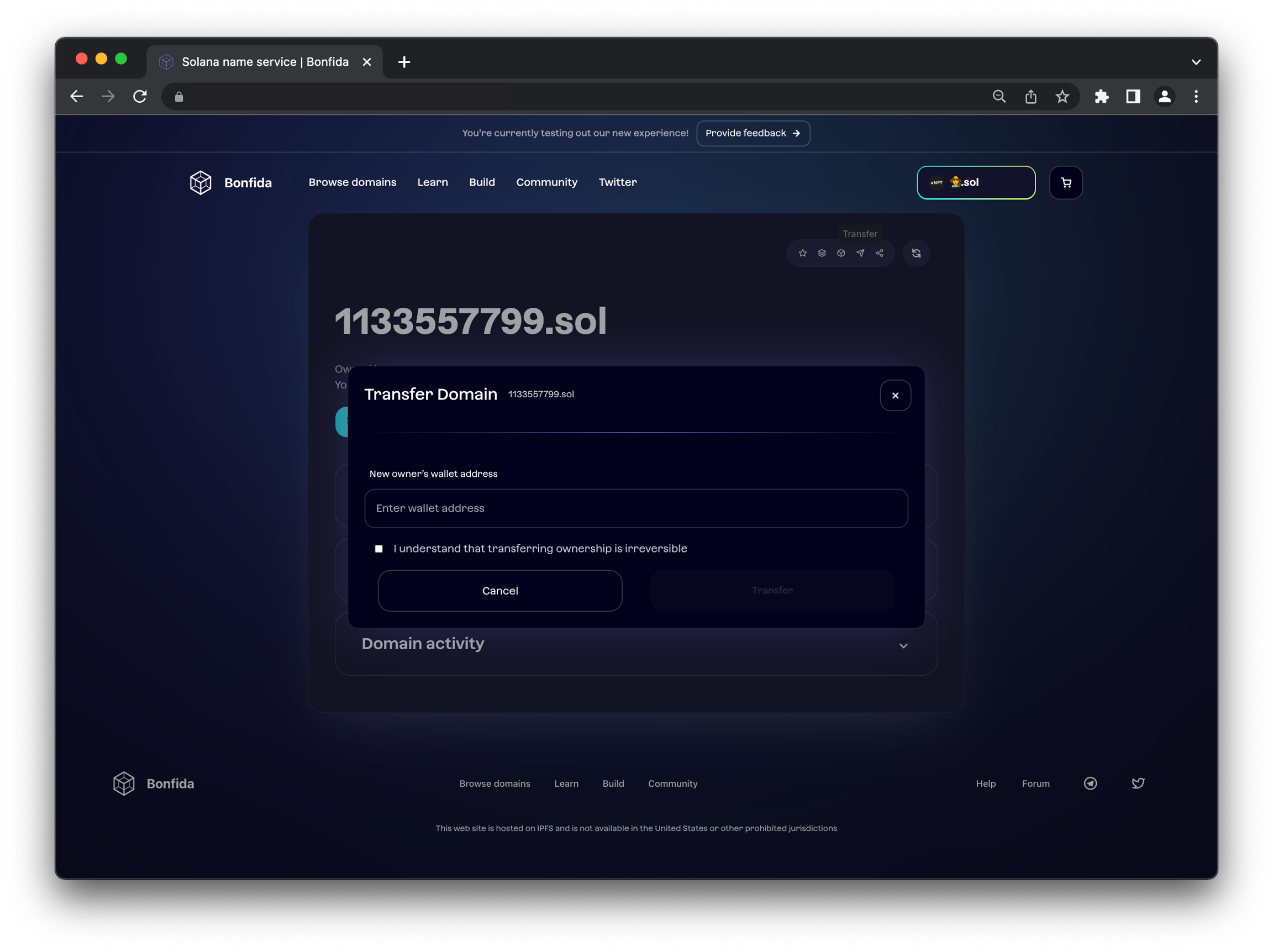The height and width of the screenshot is (952, 1273).
Task: Open the Telegram icon in footer
Action: pyautogui.click(x=1090, y=783)
